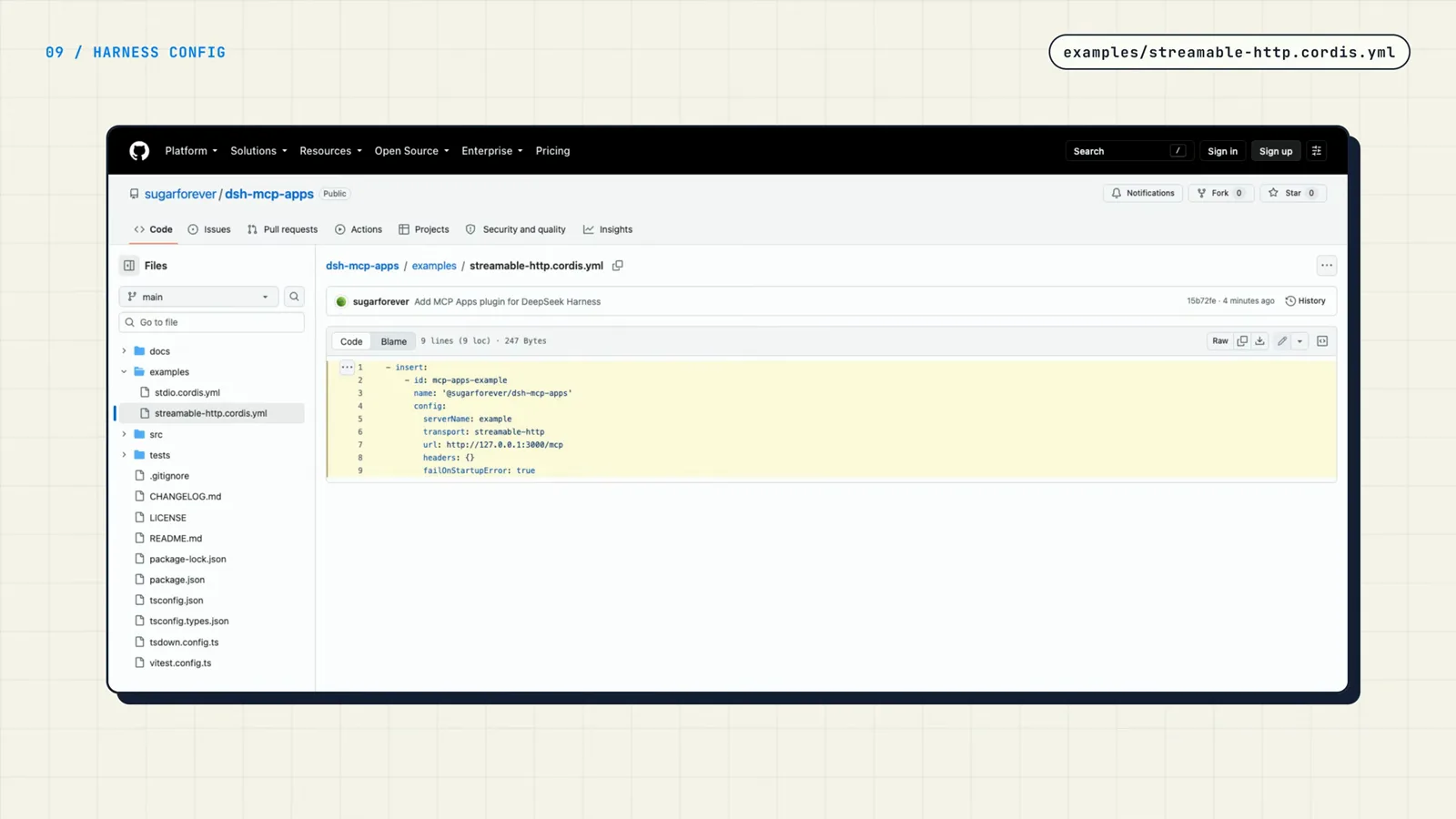
Task: Click examples in the breadcrumb
Action: (434, 266)
